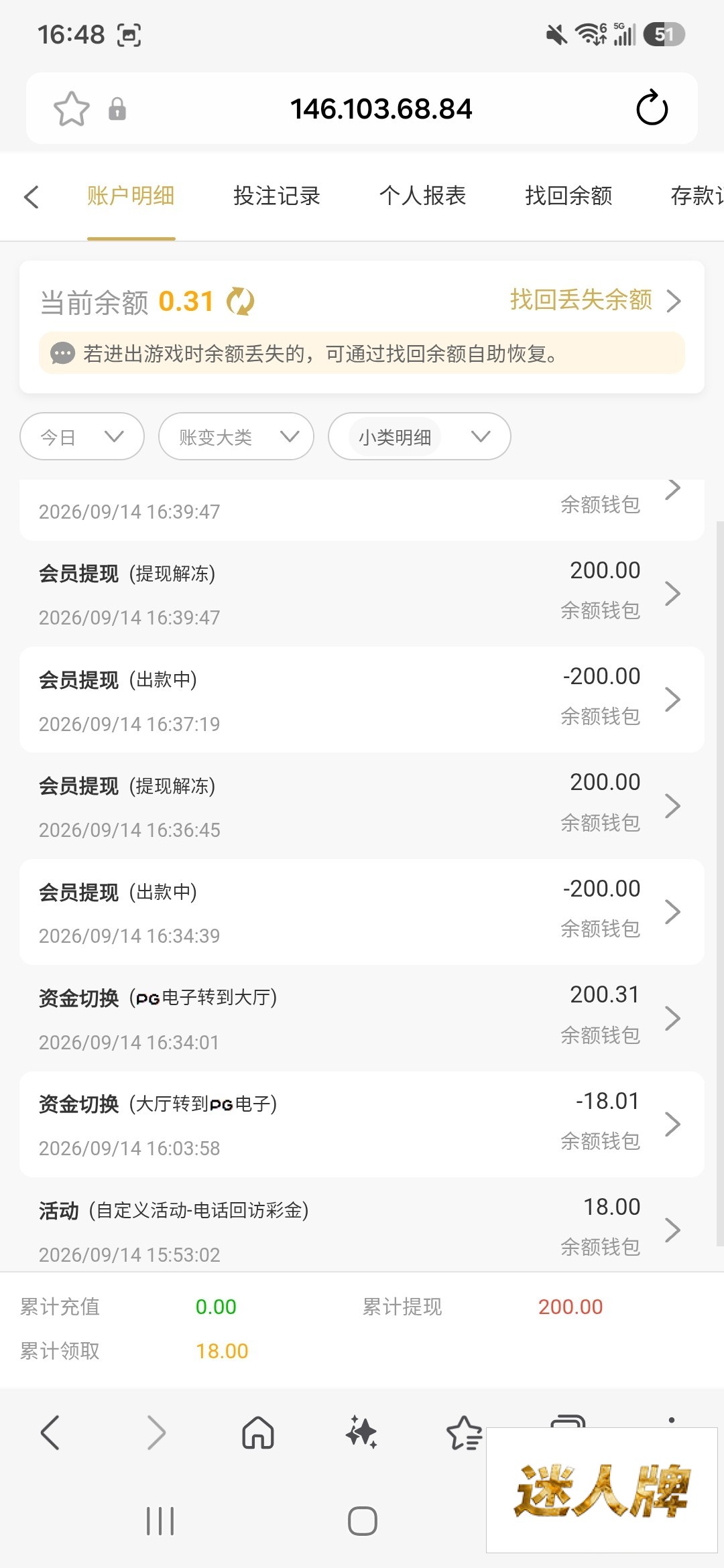Screen dimensions: 724x1568
Task: Open the 电话回访彩金 activity record
Action: (362, 1230)
